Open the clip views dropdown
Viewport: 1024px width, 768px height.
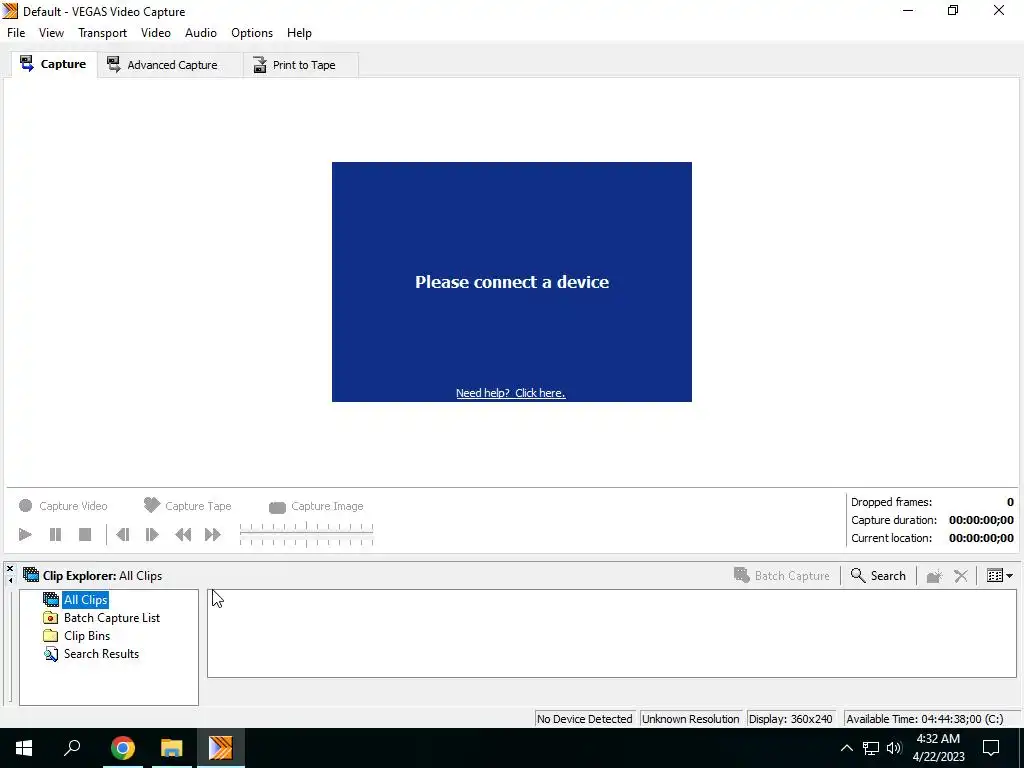(1000, 575)
